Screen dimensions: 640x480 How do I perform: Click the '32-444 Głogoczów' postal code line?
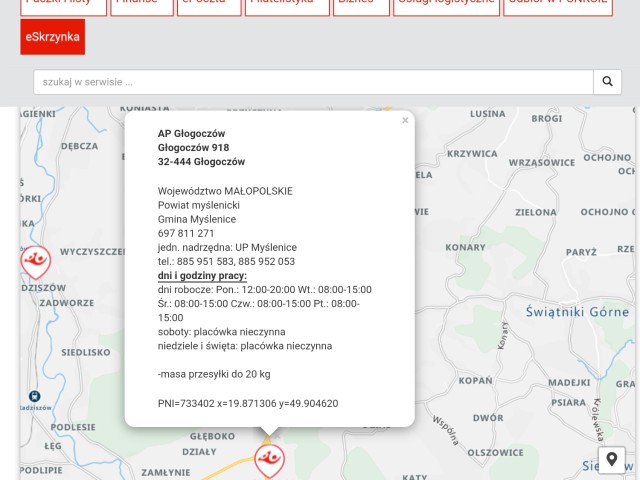[201, 162]
